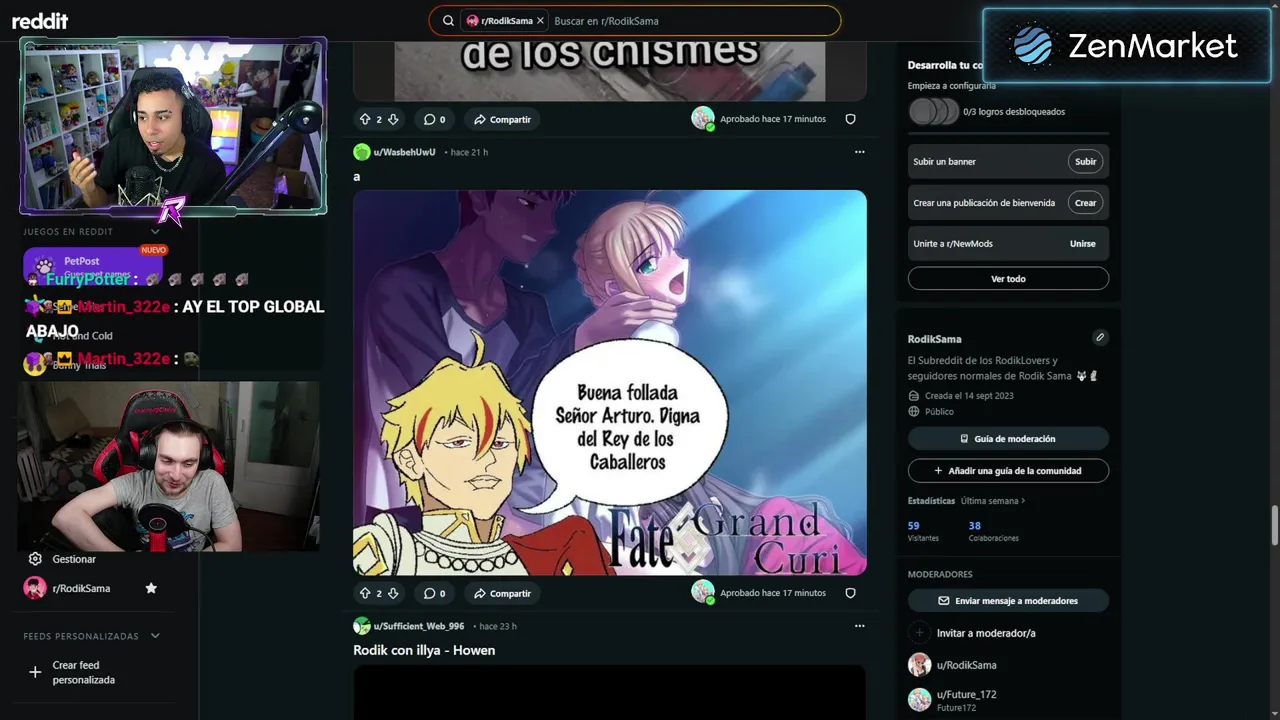This screenshot has height=720, width=1280.
Task: Open the 'Rodik con illya - Howen' post title
Action: (x=424, y=650)
